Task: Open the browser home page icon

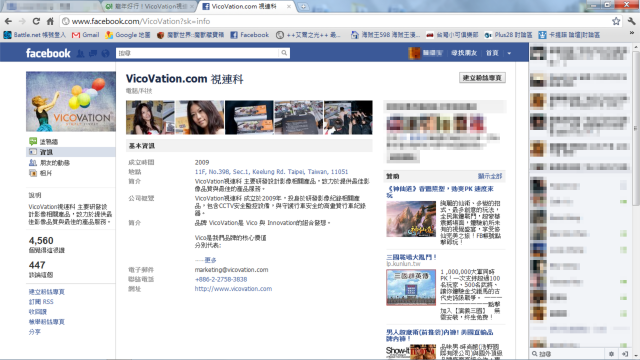Action: (x=50, y=21)
